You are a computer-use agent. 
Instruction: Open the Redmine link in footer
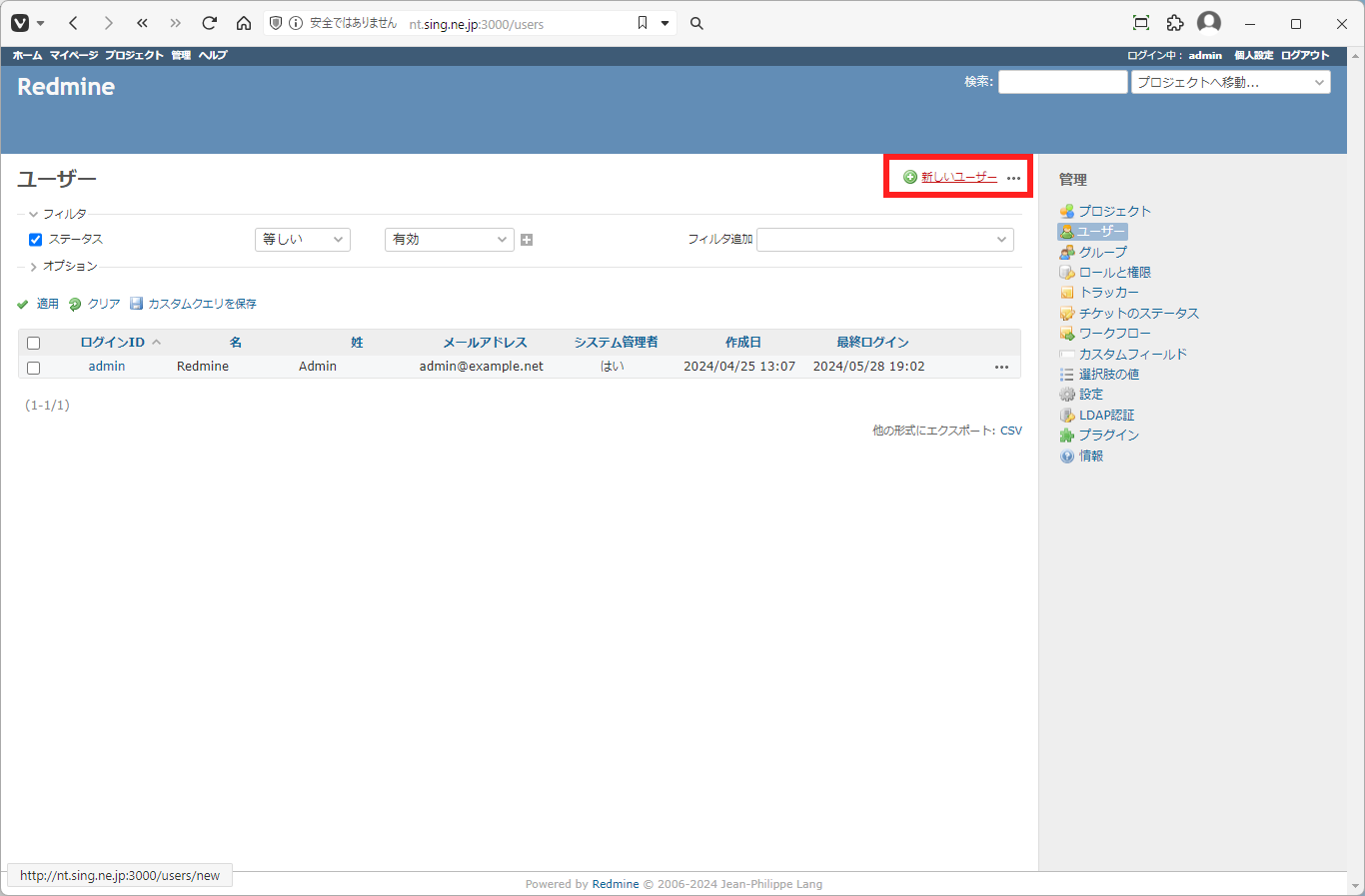pyautogui.click(x=616, y=884)
